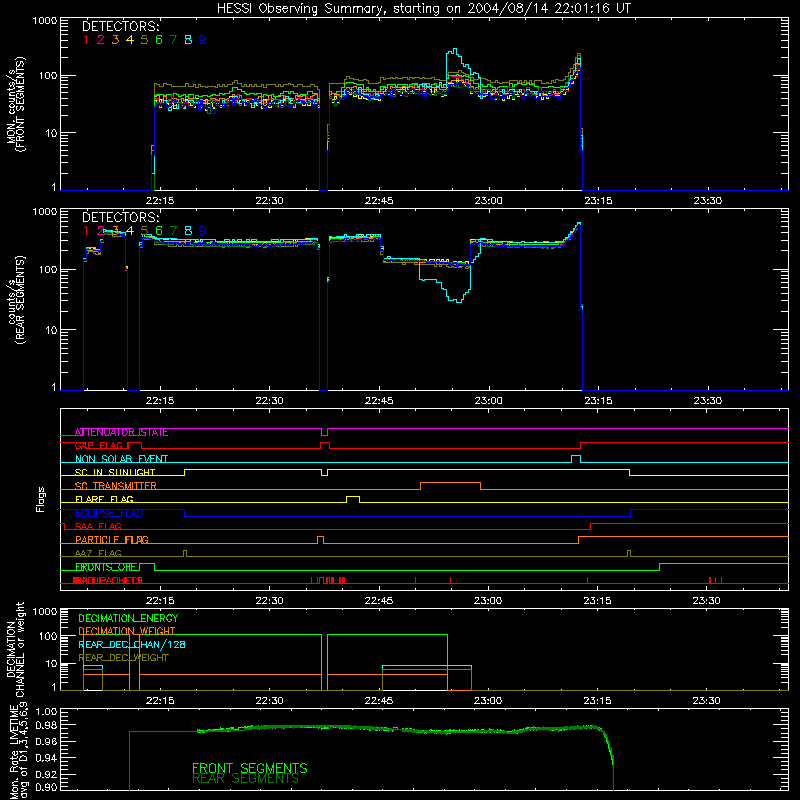Select detector 9 in front segments legend
This screenshot has height=800, width=800.
tap(203, 40)
